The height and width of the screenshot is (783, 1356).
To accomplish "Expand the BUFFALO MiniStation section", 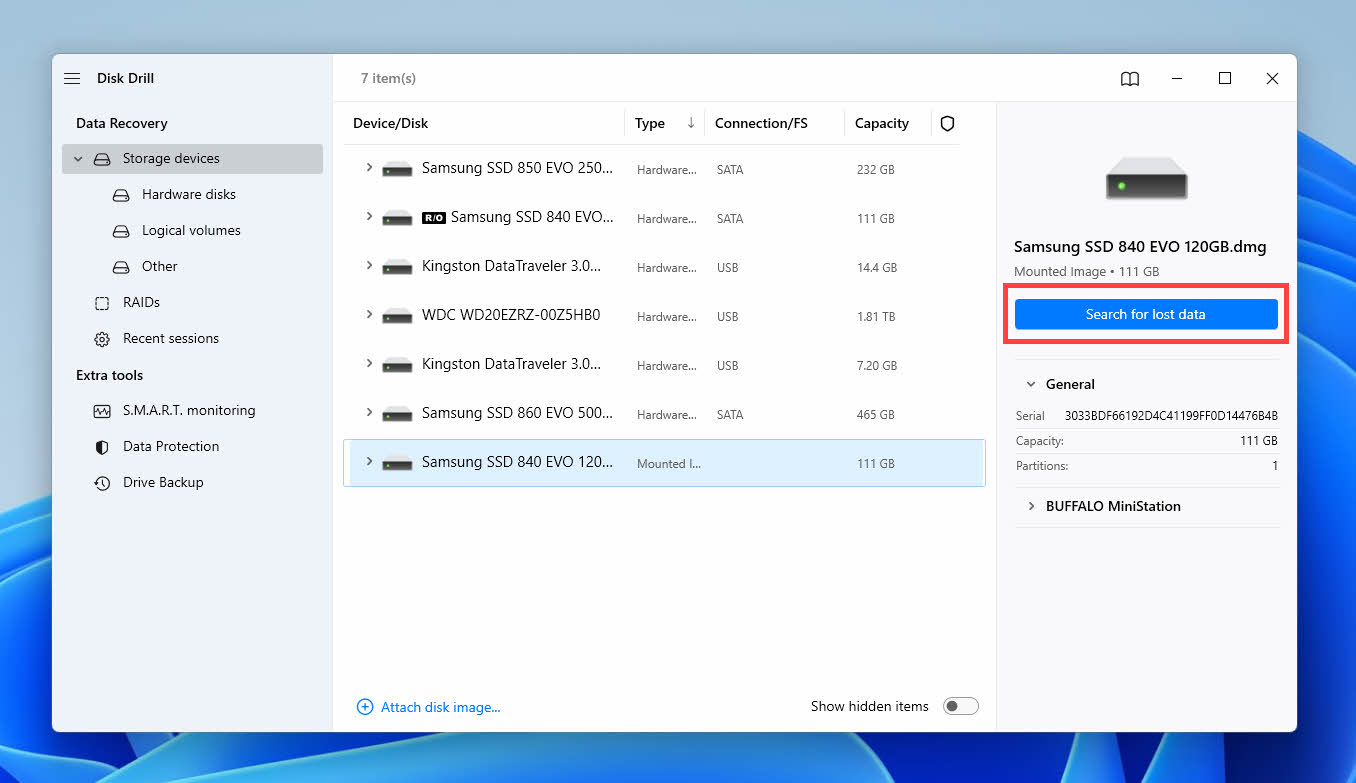I will pos(1031,506).
